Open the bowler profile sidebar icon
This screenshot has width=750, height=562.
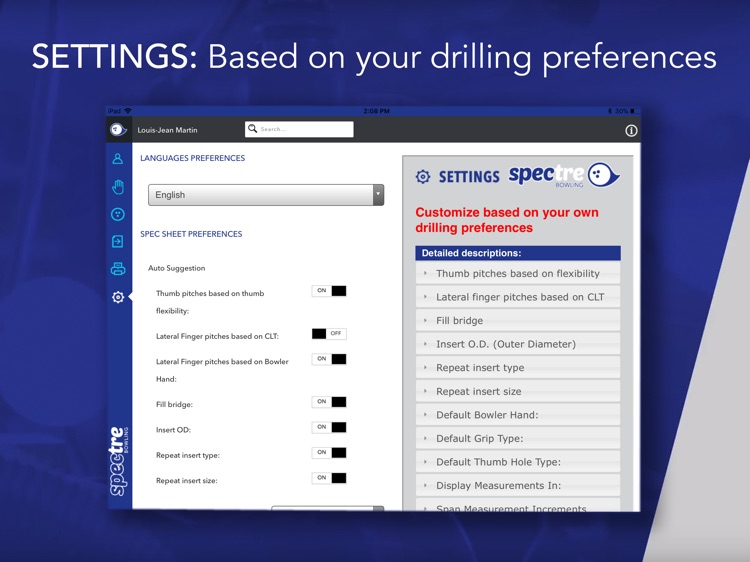[118, 159]
